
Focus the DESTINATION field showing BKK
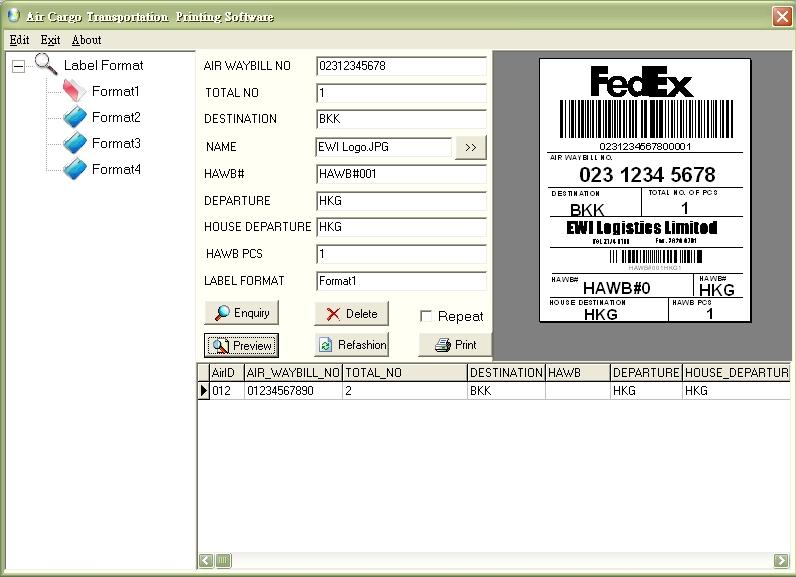point(401,119)
